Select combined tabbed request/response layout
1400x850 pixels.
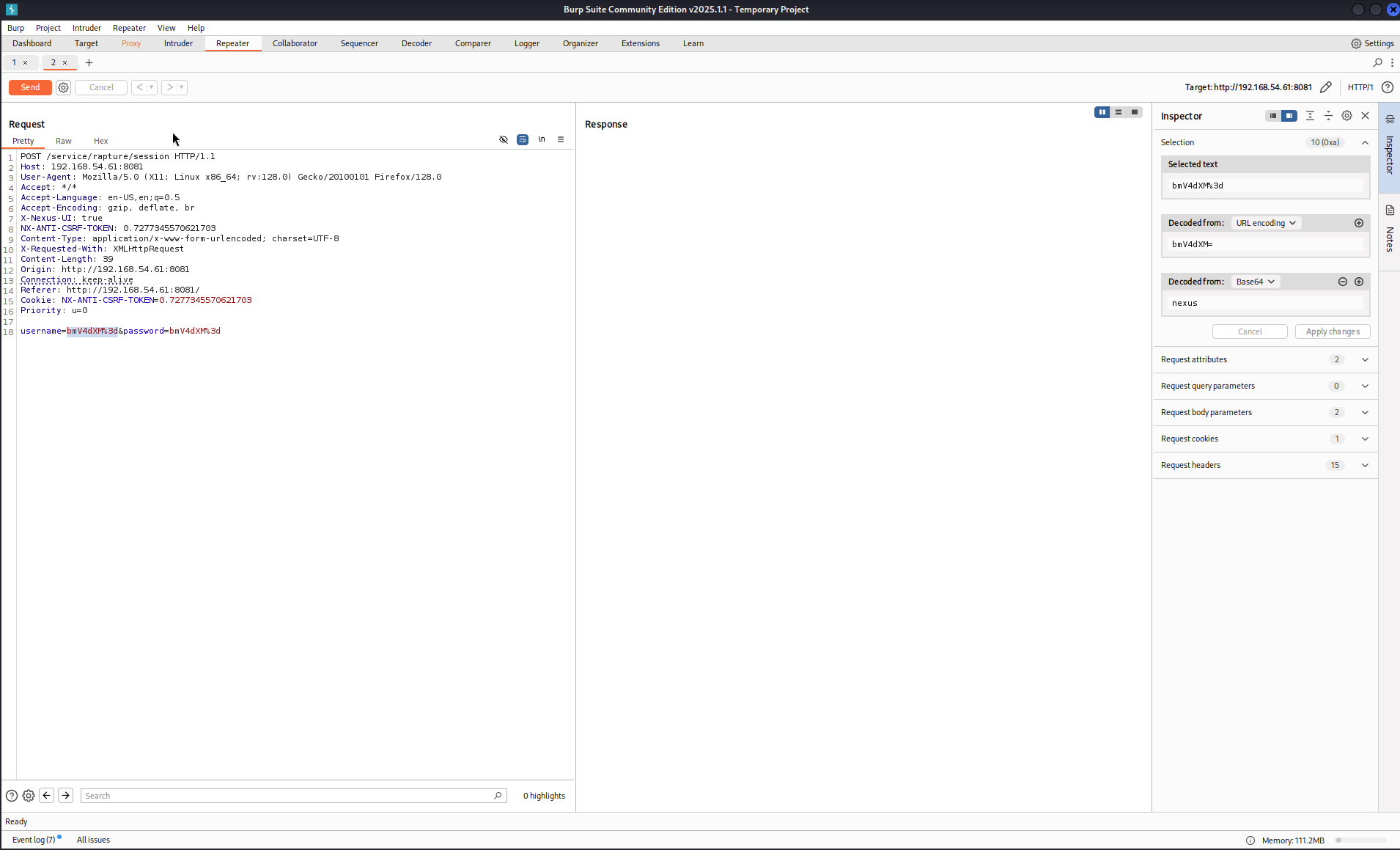pyautogui.click(x=1135, y=112)
